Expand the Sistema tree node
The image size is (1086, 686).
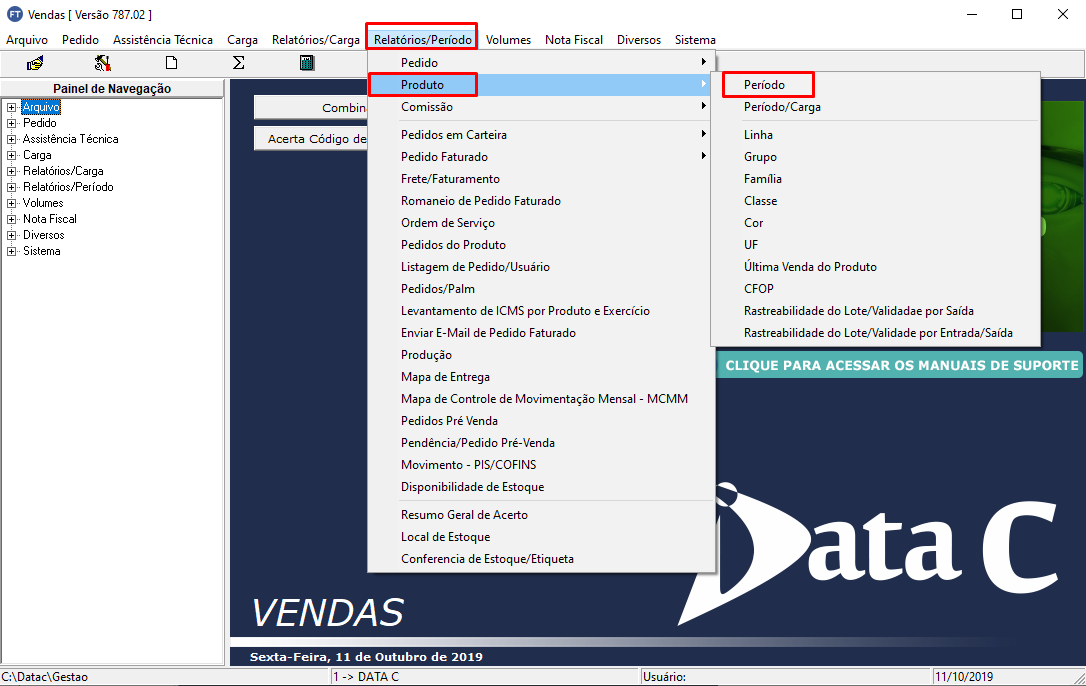[11, 251]
